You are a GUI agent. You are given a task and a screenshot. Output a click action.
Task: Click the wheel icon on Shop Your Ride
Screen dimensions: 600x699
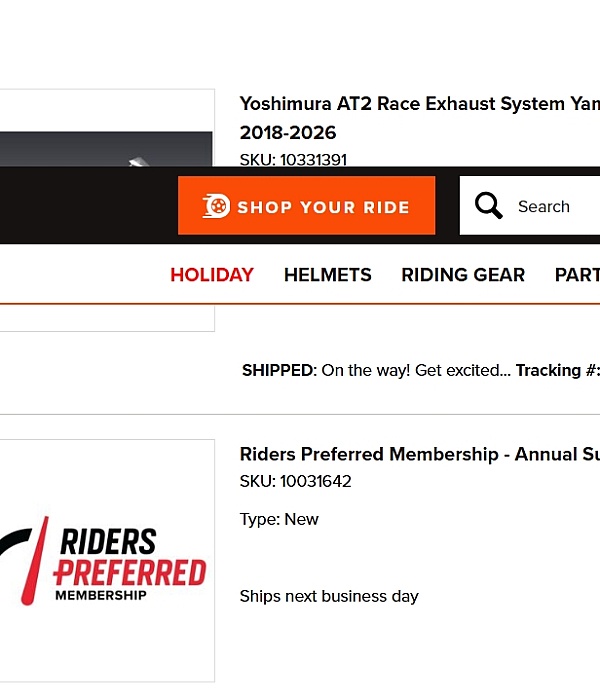pyautogui.click(x=216, y=206)
